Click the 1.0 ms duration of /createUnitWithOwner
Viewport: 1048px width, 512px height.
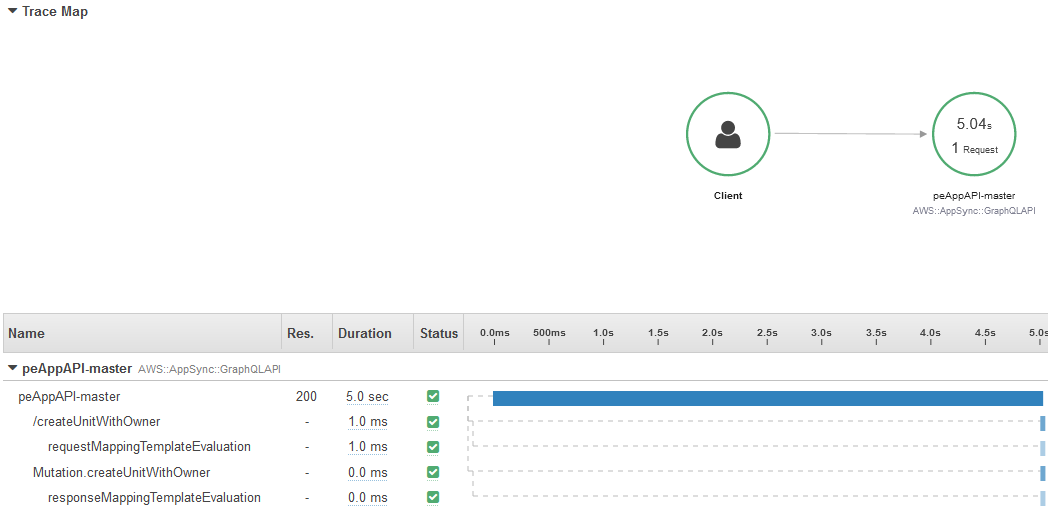(x=368, y=422)
